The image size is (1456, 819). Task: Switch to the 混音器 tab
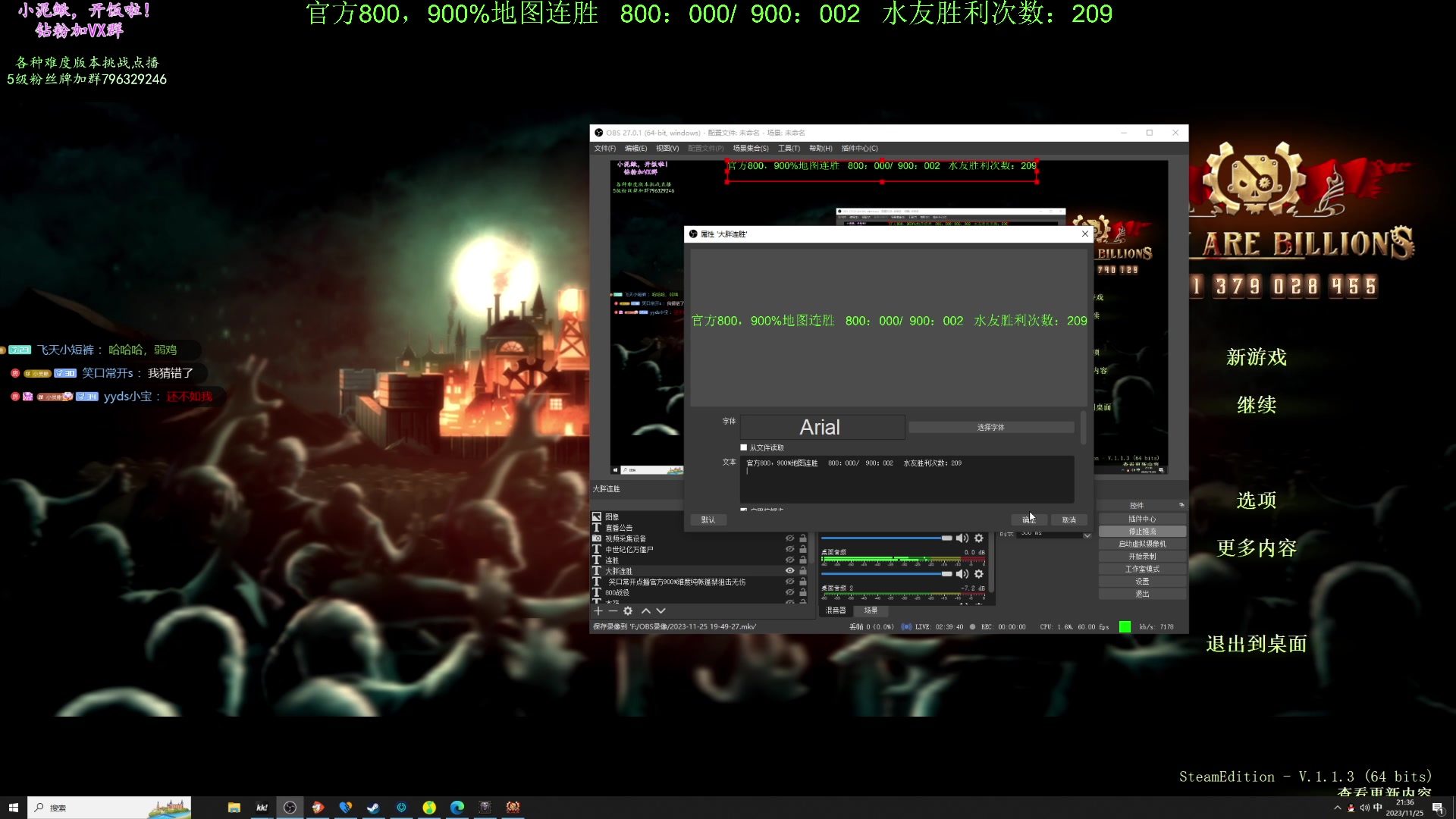point(836,610)
